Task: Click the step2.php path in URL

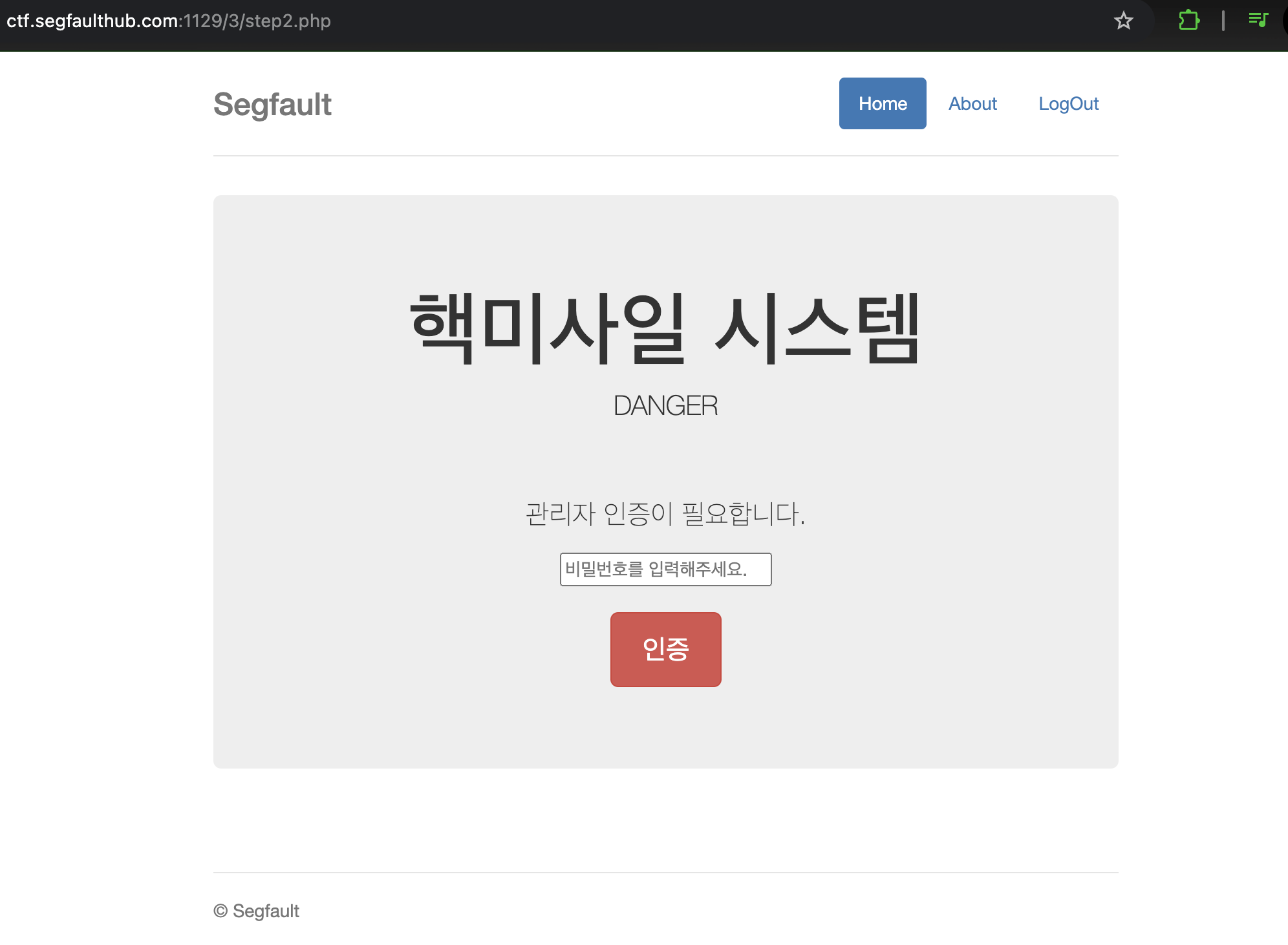Action: [288, 21]
